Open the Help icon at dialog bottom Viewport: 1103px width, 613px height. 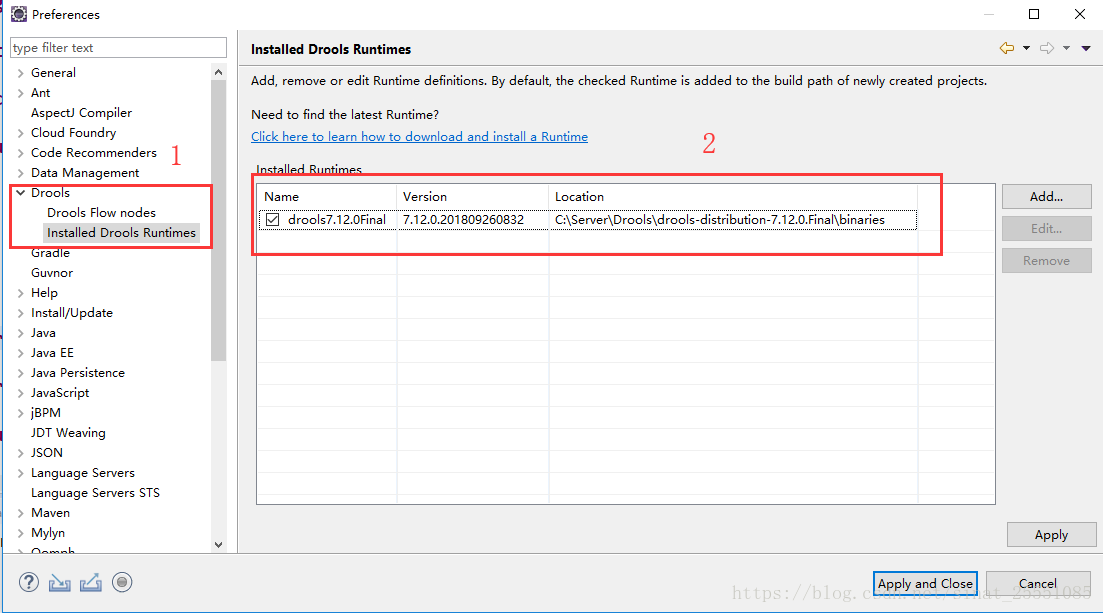click(x=29, y=582)
